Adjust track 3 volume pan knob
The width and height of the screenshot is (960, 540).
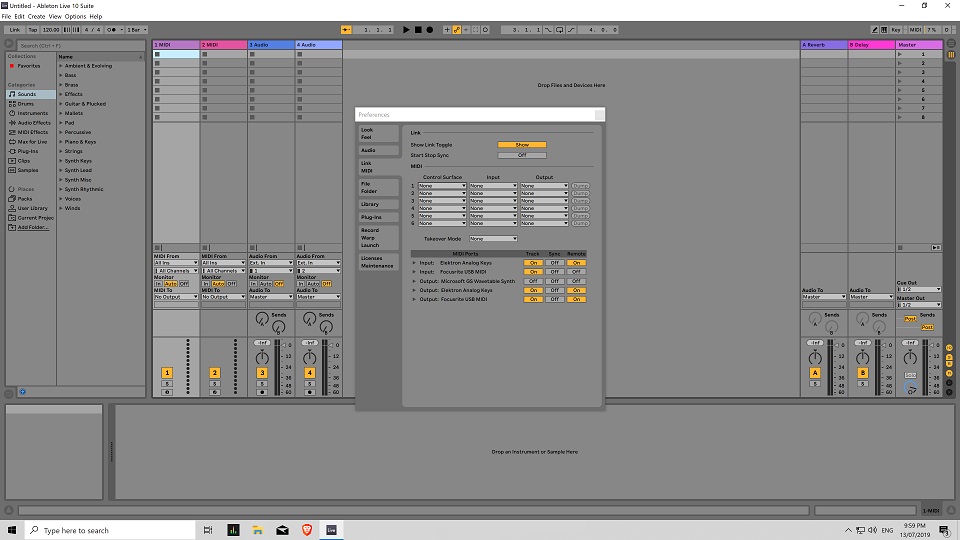[262, 358]
